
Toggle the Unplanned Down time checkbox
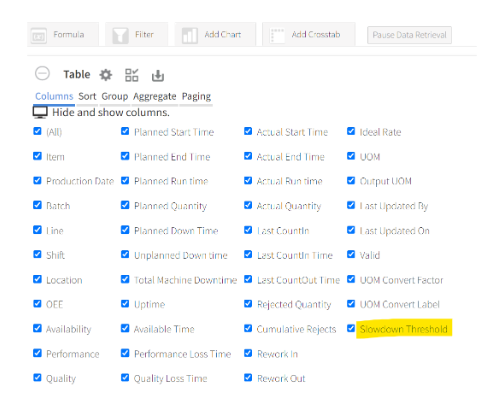(125, 254)
